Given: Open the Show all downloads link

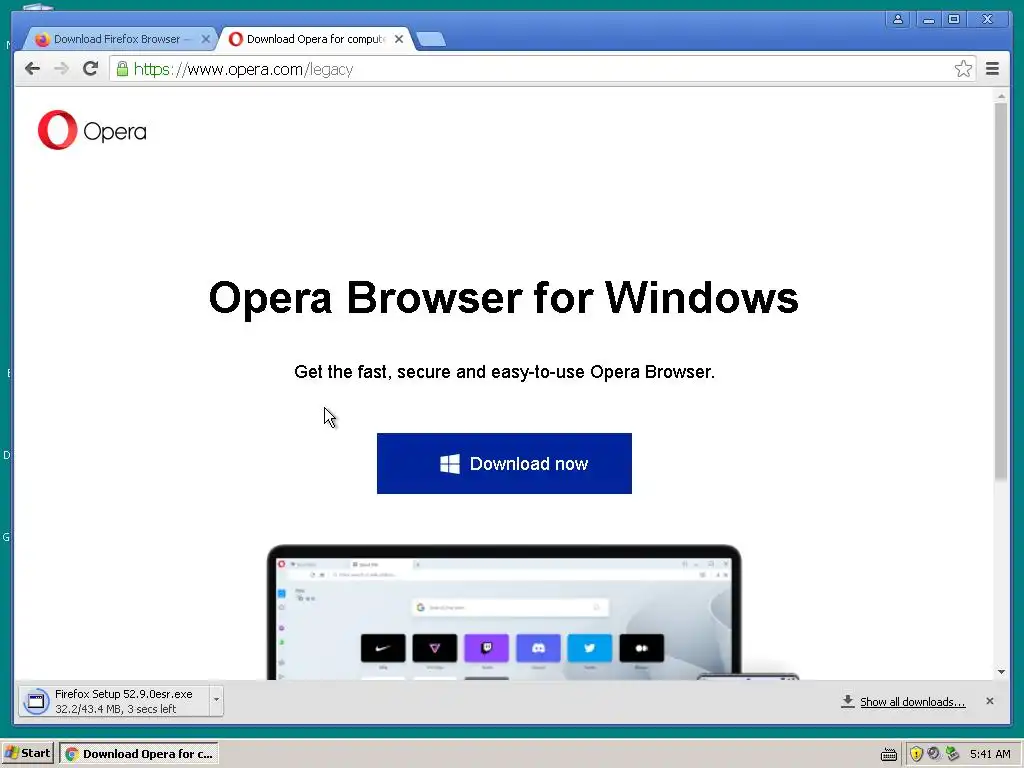Looking at the screenshot, I should [x=912, y=701].
